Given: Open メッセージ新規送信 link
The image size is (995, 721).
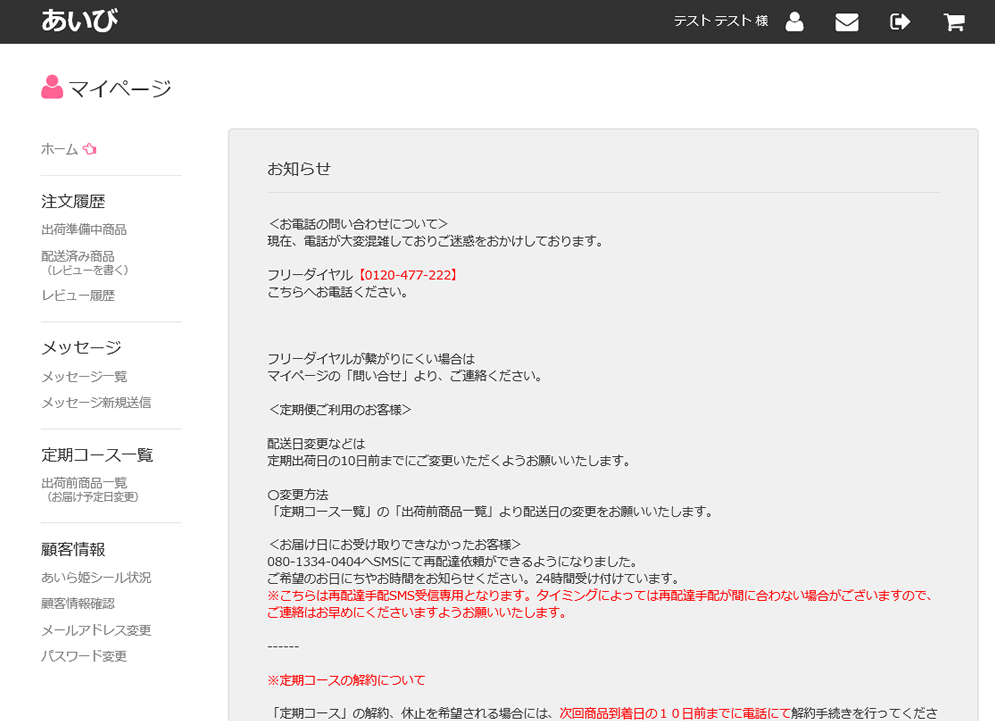Looking at the screenshot, I should (x=96, y=403).
